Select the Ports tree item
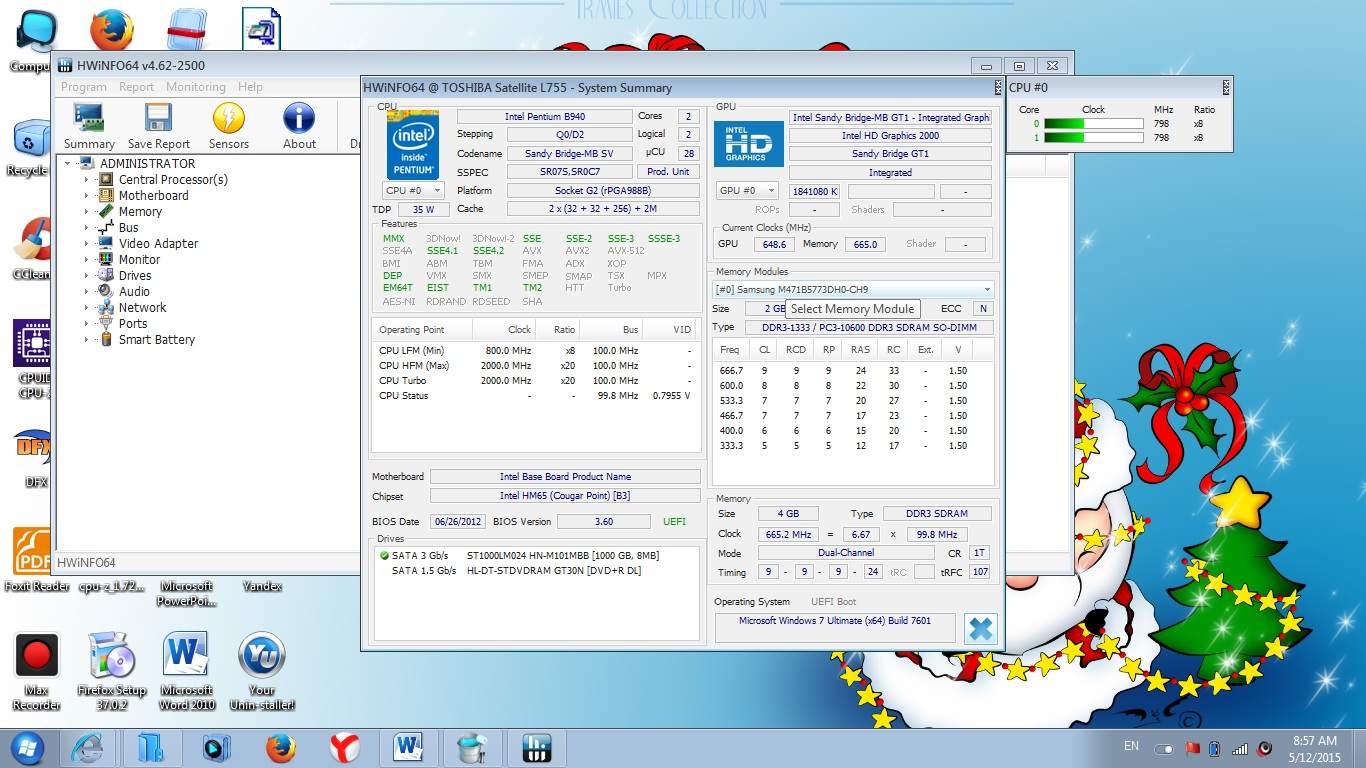This screenshot has width=1366, height=768. [133, 323]
